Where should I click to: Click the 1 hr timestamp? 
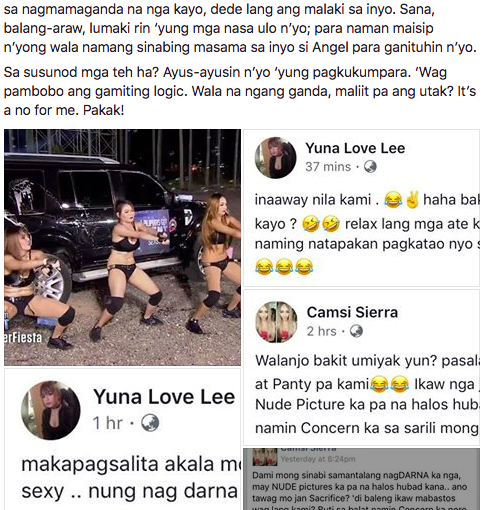click(x=108, y=423)
